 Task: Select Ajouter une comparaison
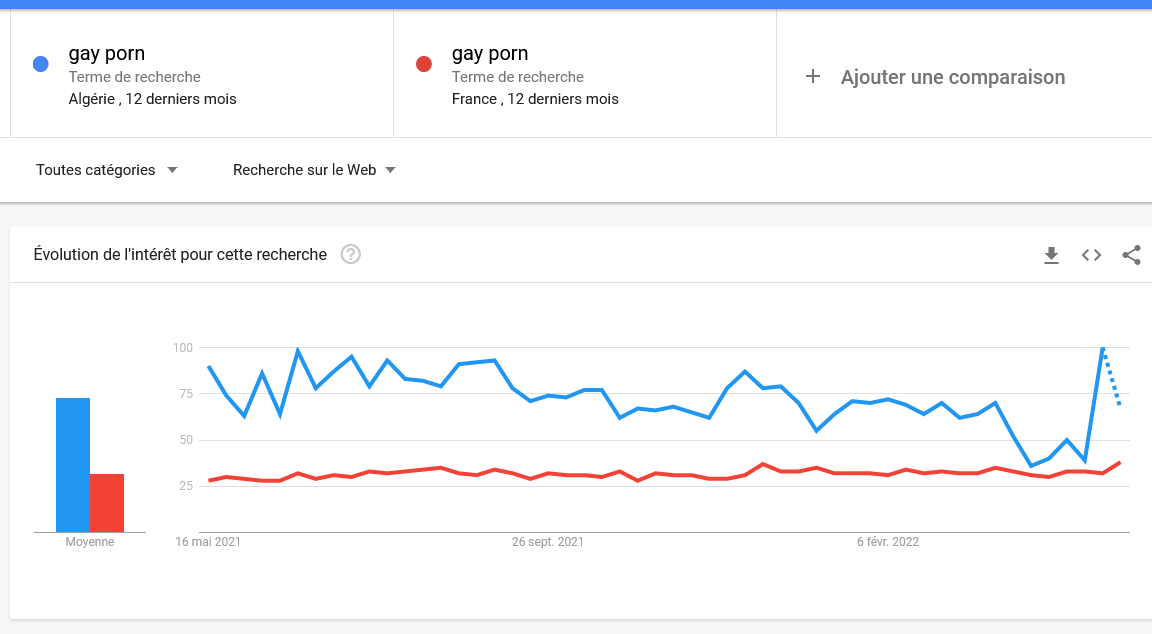point(952,77)
